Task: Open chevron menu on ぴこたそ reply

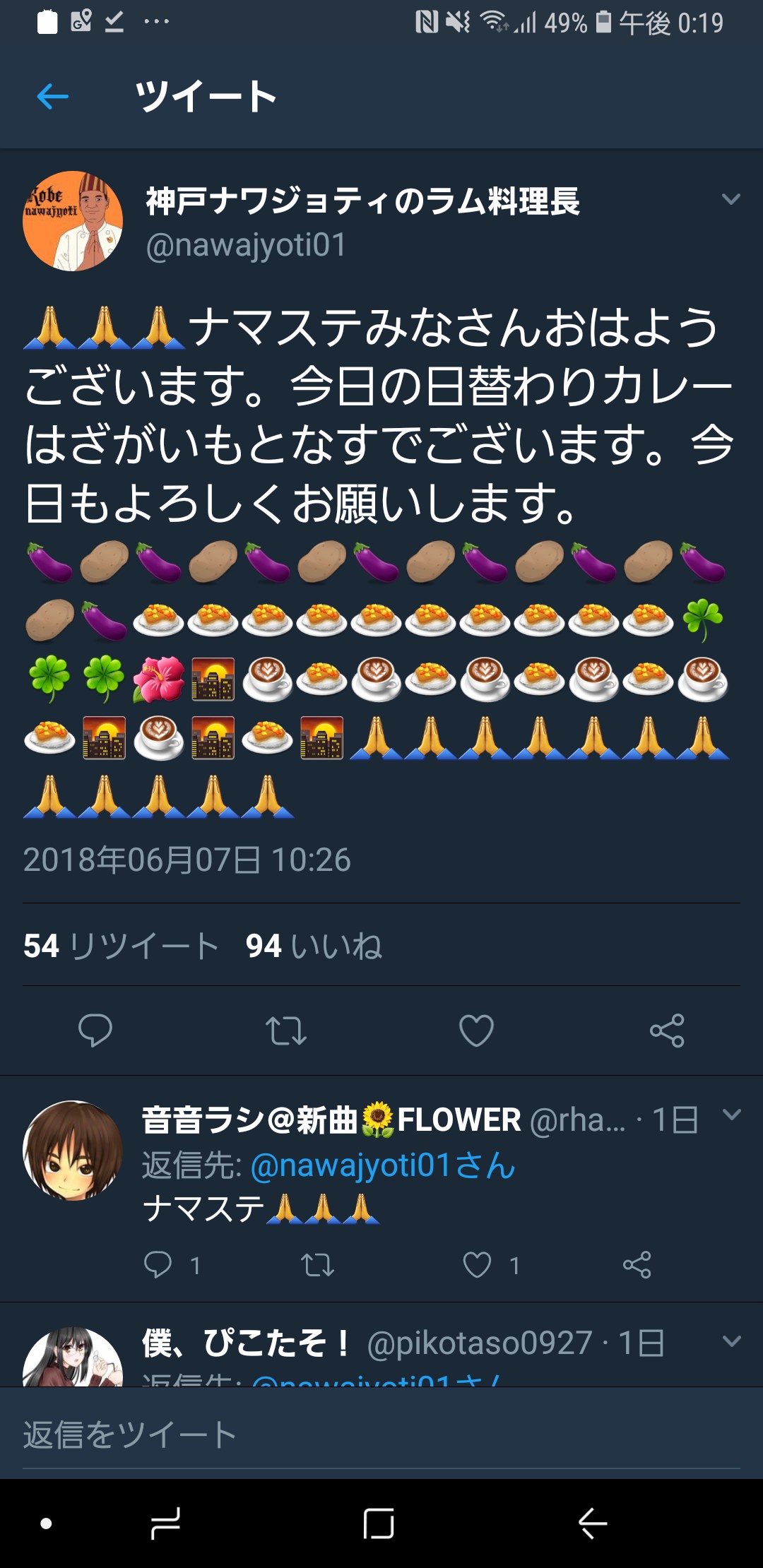Action: pos(732,1341)
